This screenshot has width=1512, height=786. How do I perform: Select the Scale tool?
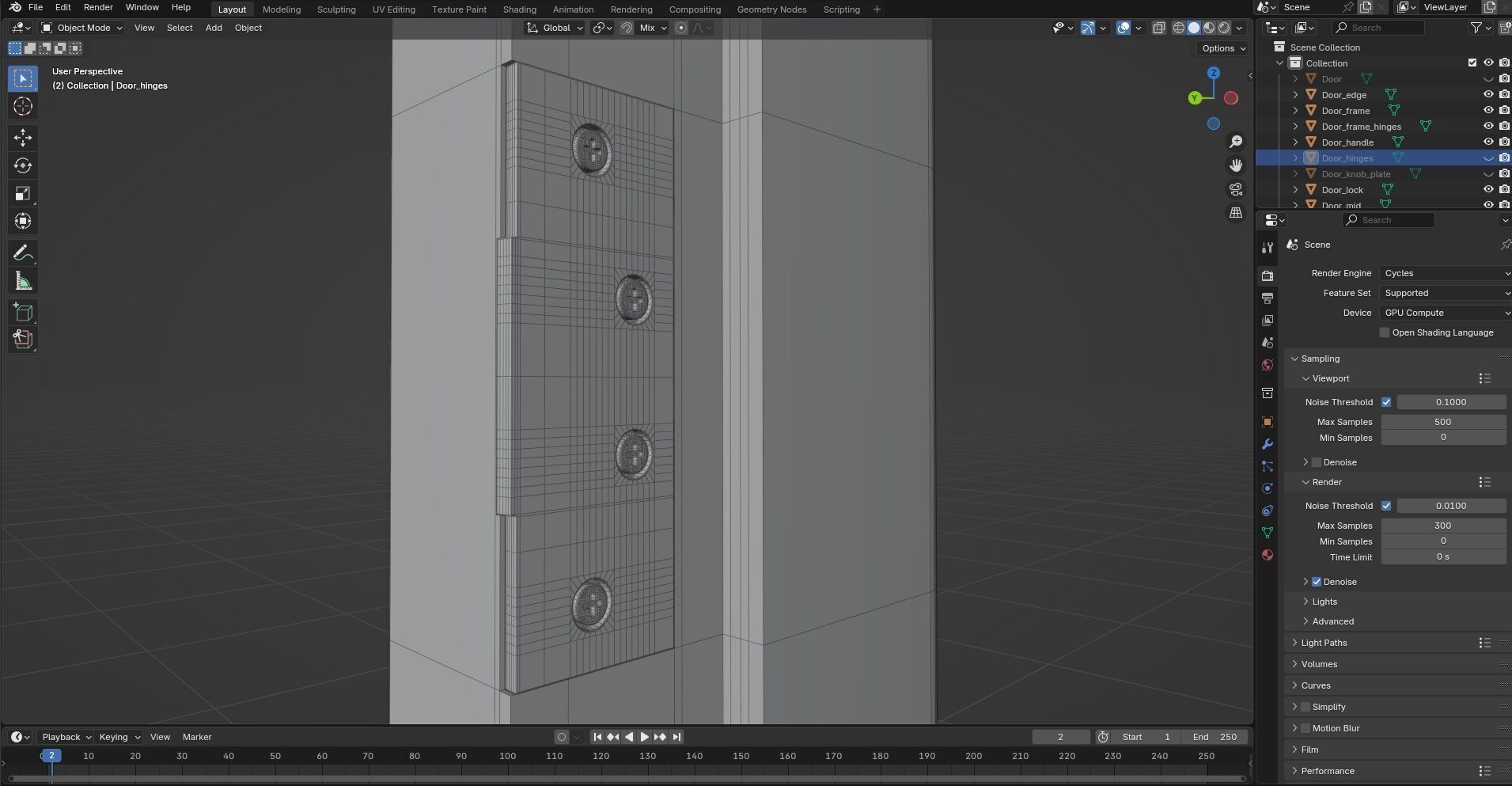pyautogui.click(x=23, y=193)
